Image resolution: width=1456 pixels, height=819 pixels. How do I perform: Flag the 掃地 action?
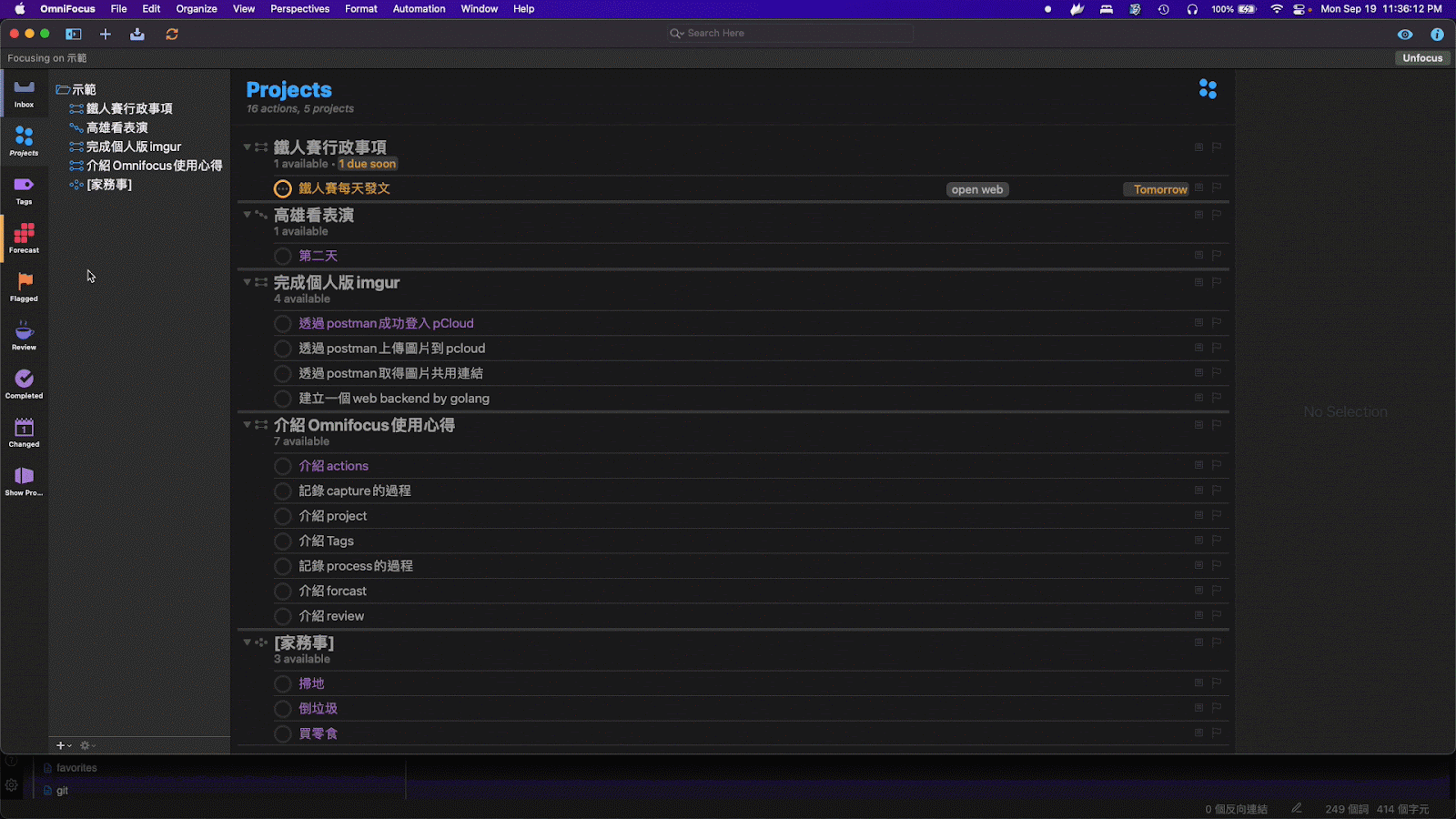tap(1217, 682)
